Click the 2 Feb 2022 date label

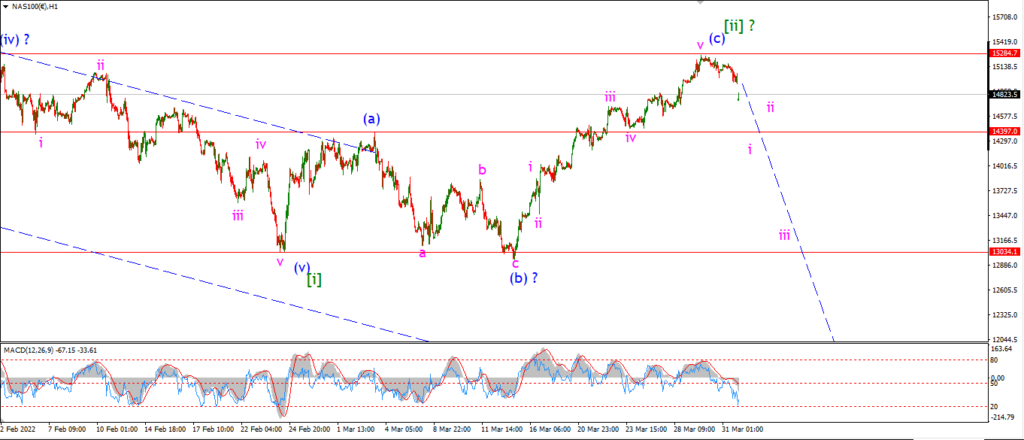(19, 430)
